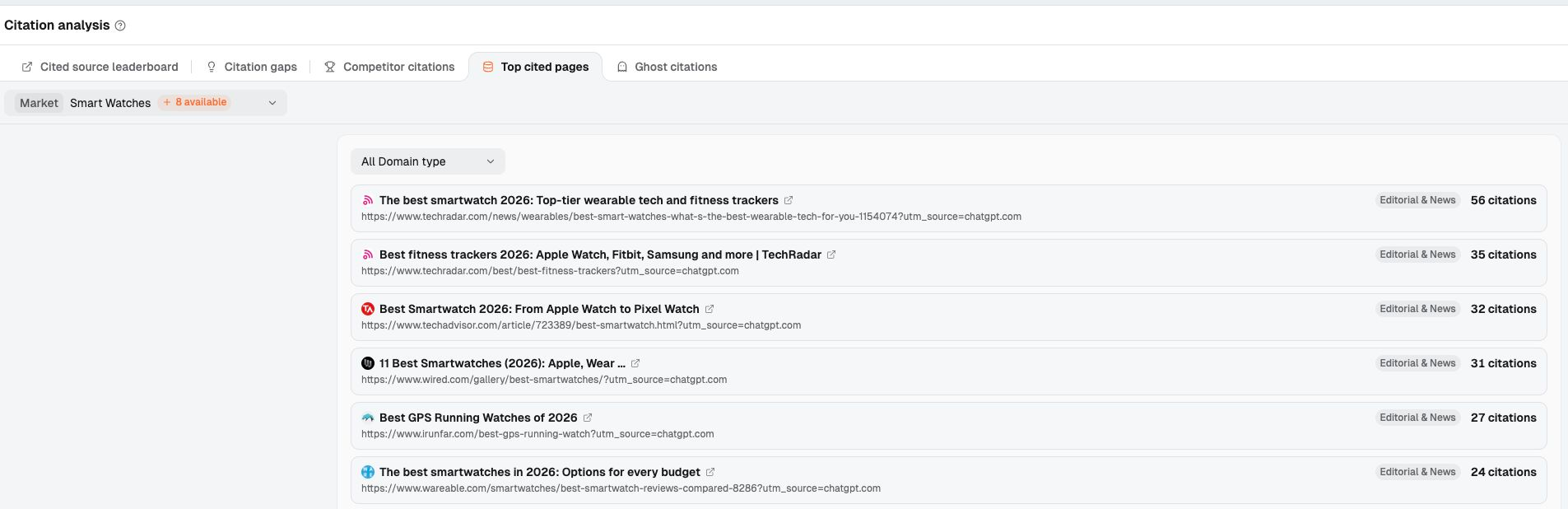Image resolution: width=1568 pixels, height=509 pixels.
Task: Open external link icon for Best fitness trackers 2026
Action: pyautogui.click(x=831, y=254)
